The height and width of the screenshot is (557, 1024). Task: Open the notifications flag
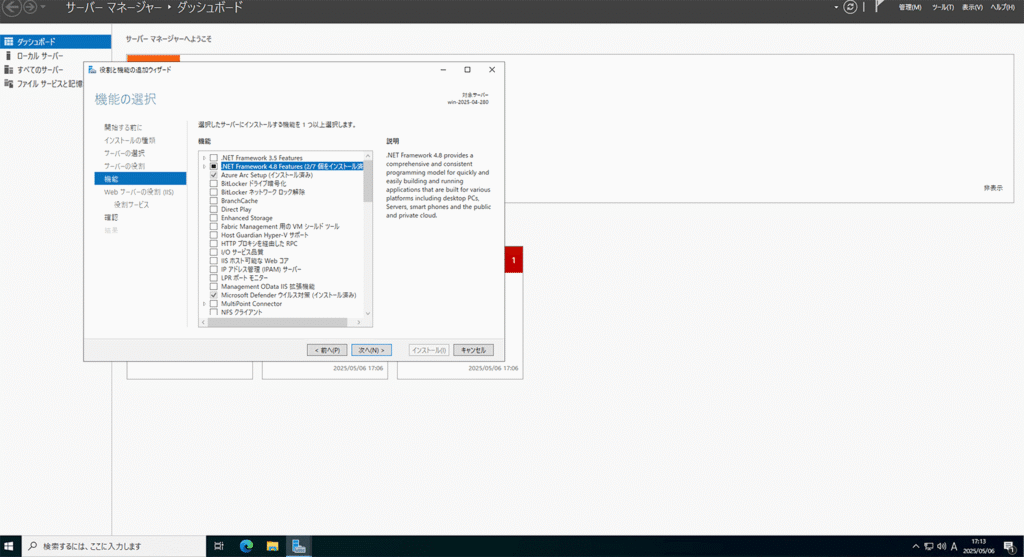click(879, 7)
